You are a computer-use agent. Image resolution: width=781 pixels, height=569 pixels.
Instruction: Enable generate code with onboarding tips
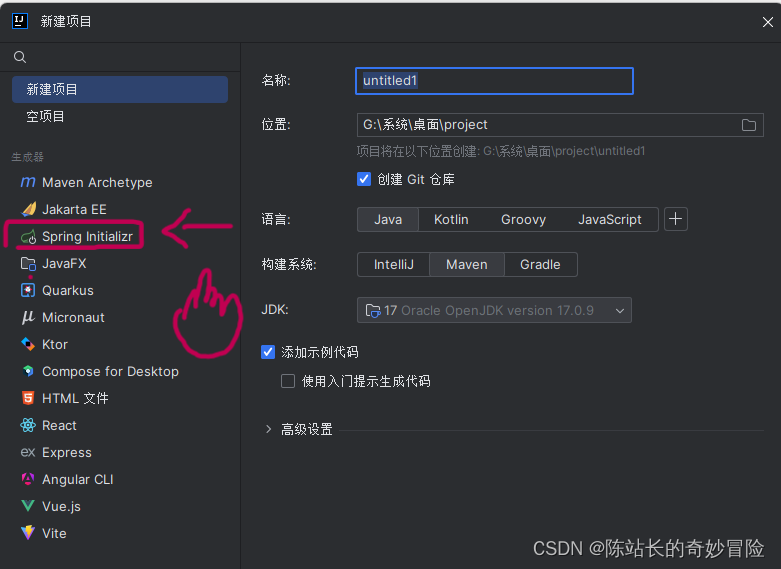pyautogui.click(x=288, y=381)
